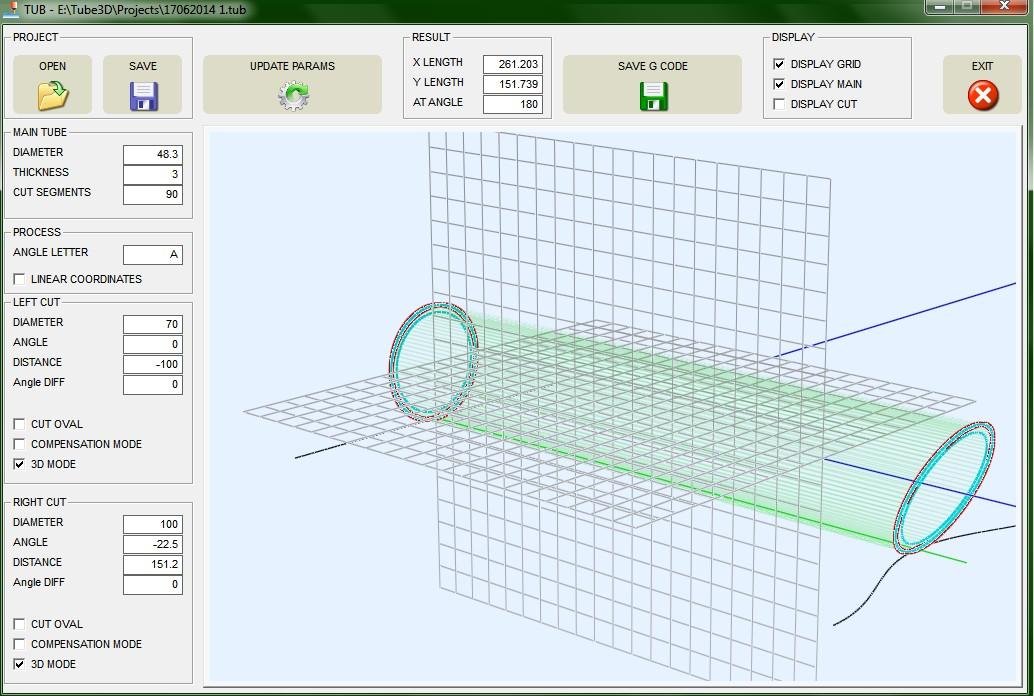Enable Linear Coordinates in the Process section
The height and width of the screenshot is (696, 1034).
pos(17,279)
